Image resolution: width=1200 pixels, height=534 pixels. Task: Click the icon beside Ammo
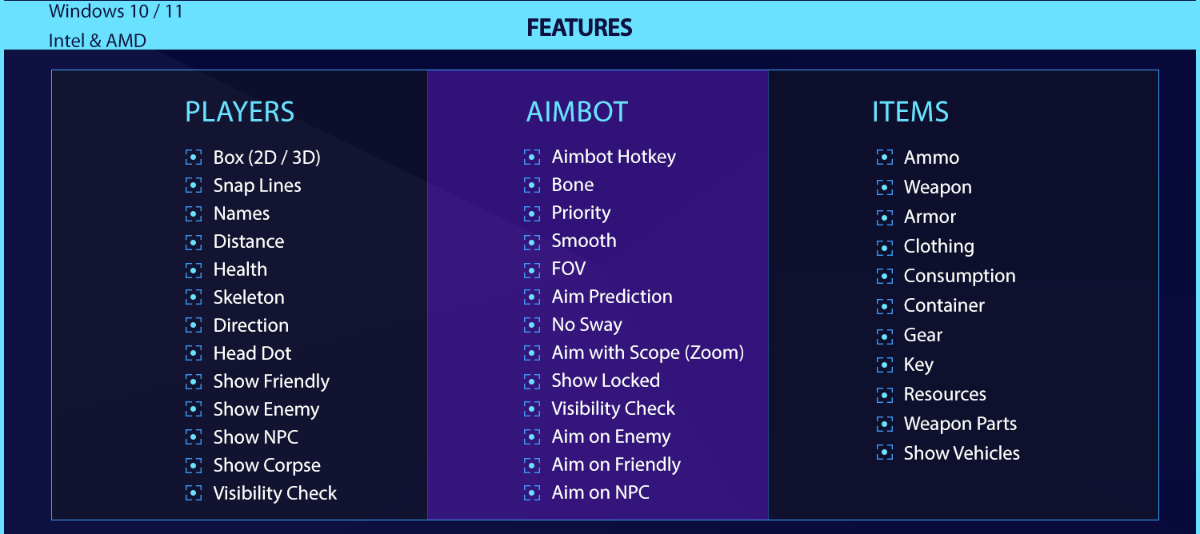[x=885, y=158]
